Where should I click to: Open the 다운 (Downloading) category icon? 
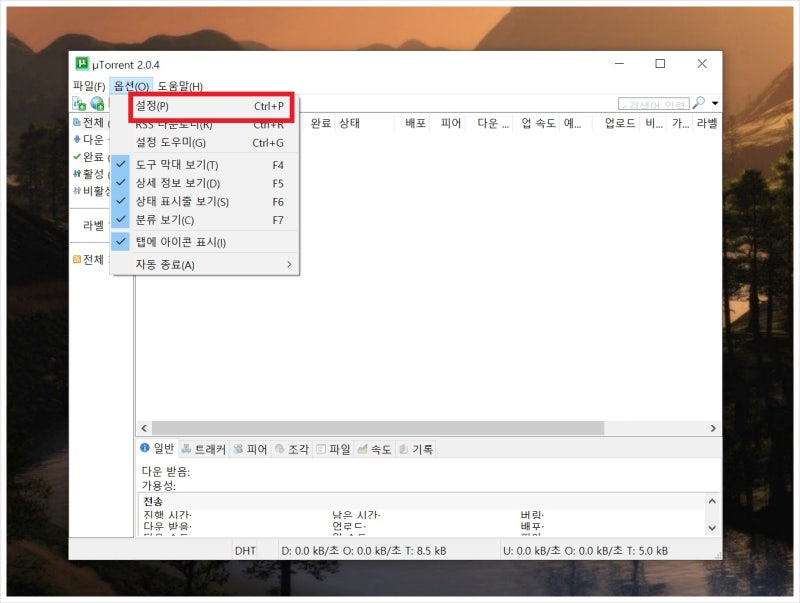pos(82,141)
